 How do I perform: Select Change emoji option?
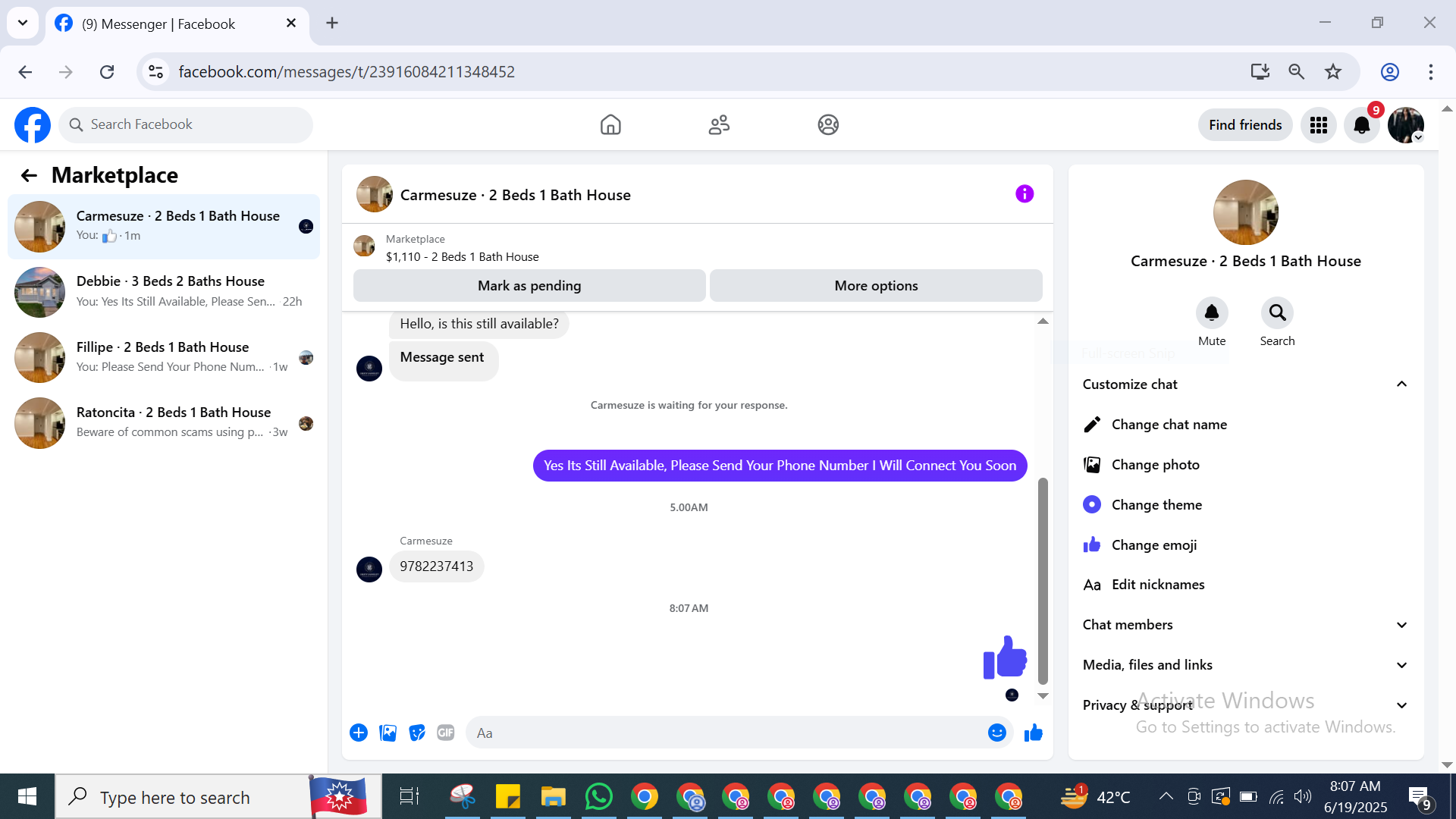coord(1246,545)
